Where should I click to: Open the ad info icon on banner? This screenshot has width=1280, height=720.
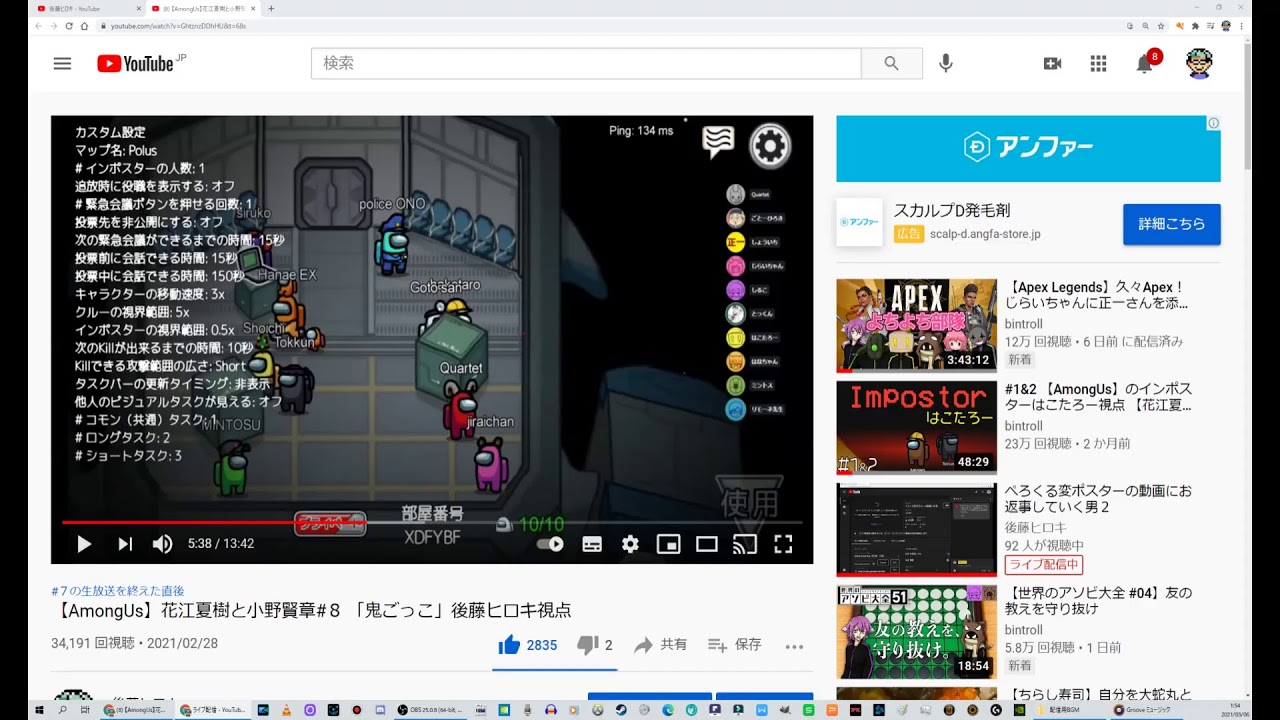pos(1213,123)
